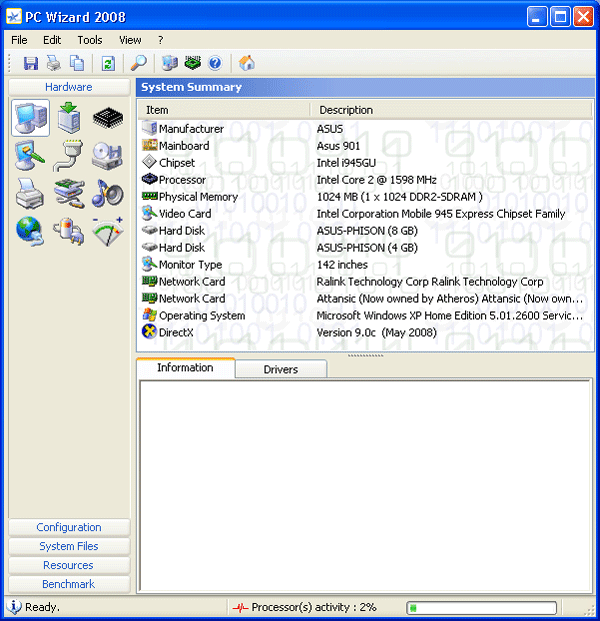
Task: Select the Power battery and plug icon
Action: click(x=69, y=231)
